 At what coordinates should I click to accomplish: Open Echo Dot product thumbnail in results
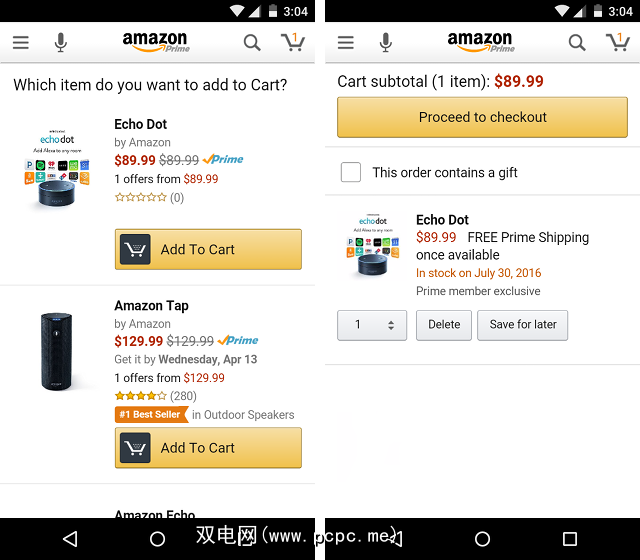(x=56, y=166)
